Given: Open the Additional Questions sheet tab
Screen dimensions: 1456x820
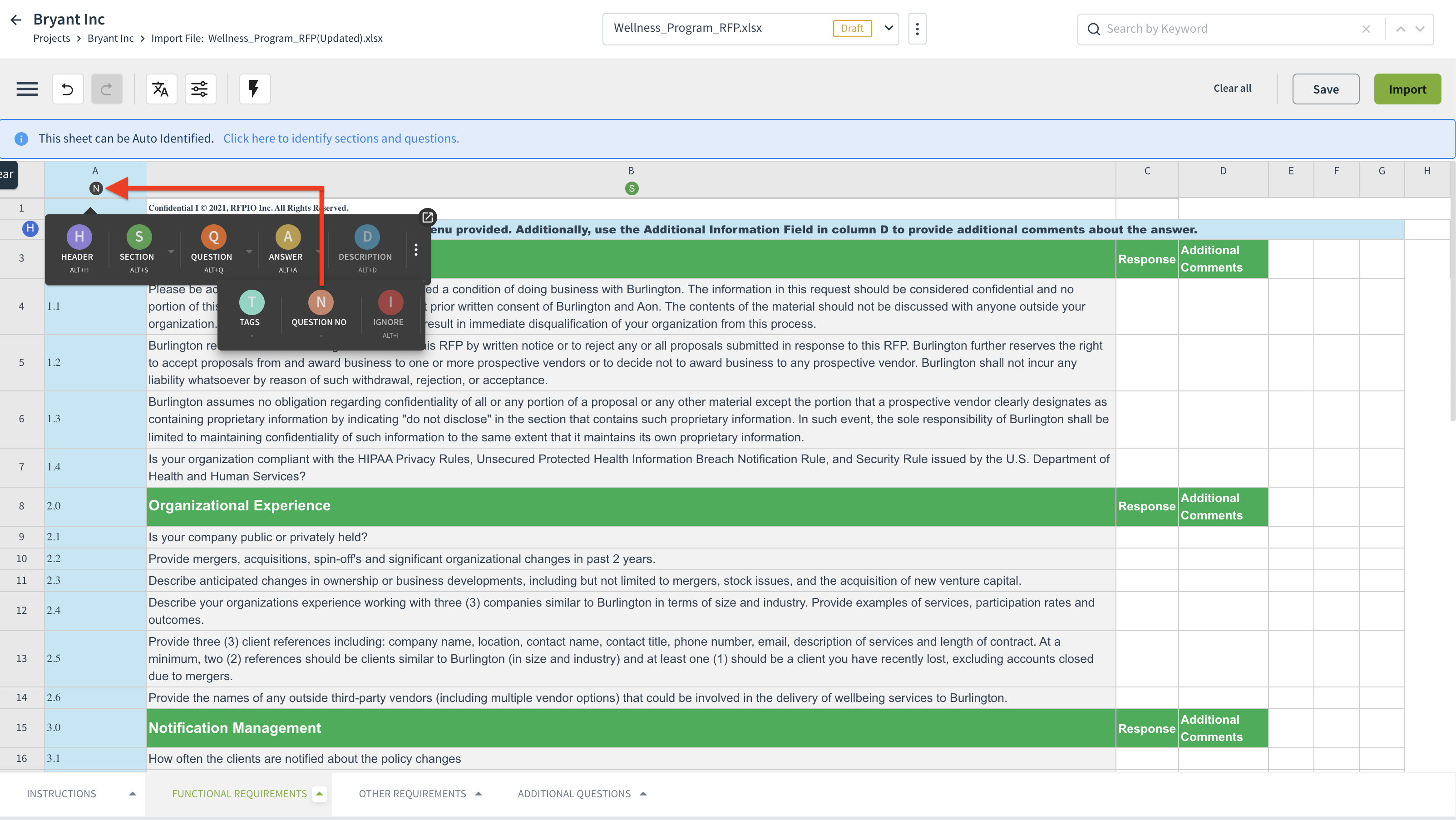Looking at the screenshot, I should pyautogui.click(x=574, y=794).
